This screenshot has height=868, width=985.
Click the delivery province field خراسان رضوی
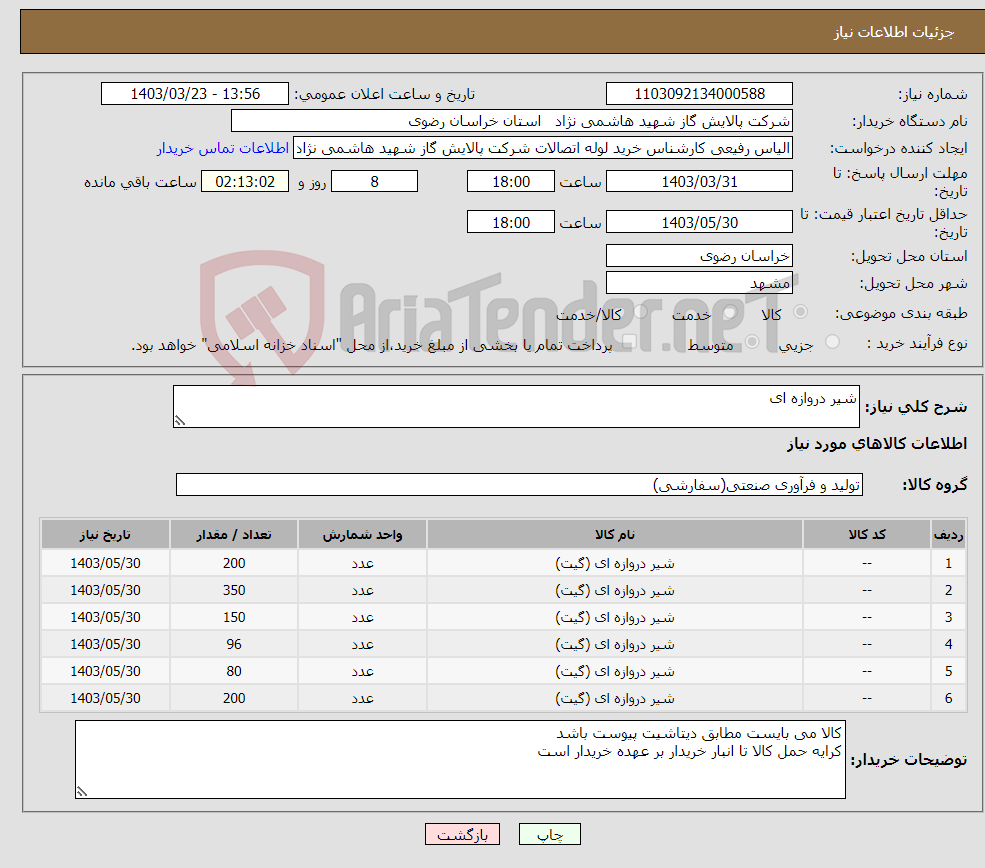point(699,256)
